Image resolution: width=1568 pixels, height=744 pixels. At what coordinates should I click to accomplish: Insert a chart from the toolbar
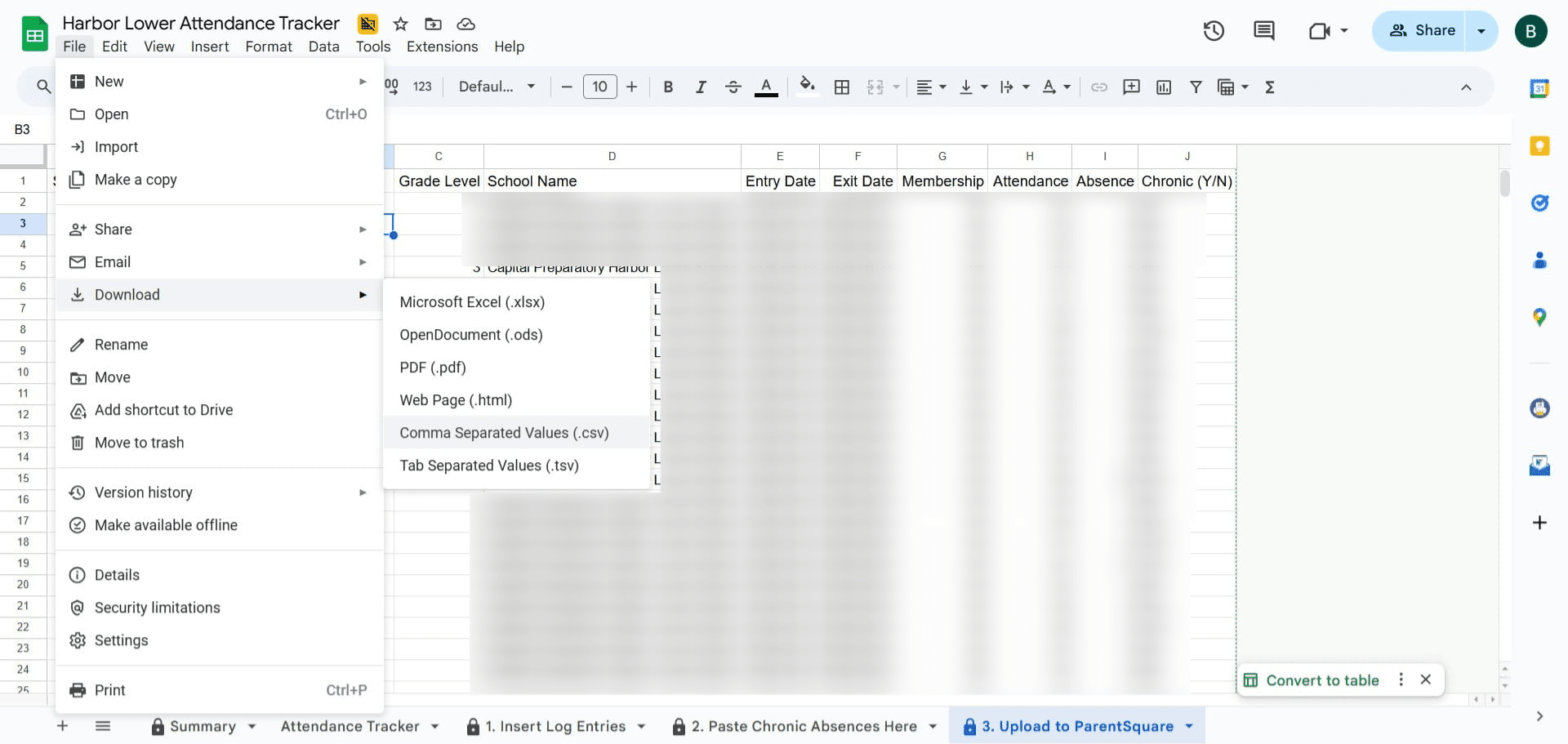pos(1164,87)
